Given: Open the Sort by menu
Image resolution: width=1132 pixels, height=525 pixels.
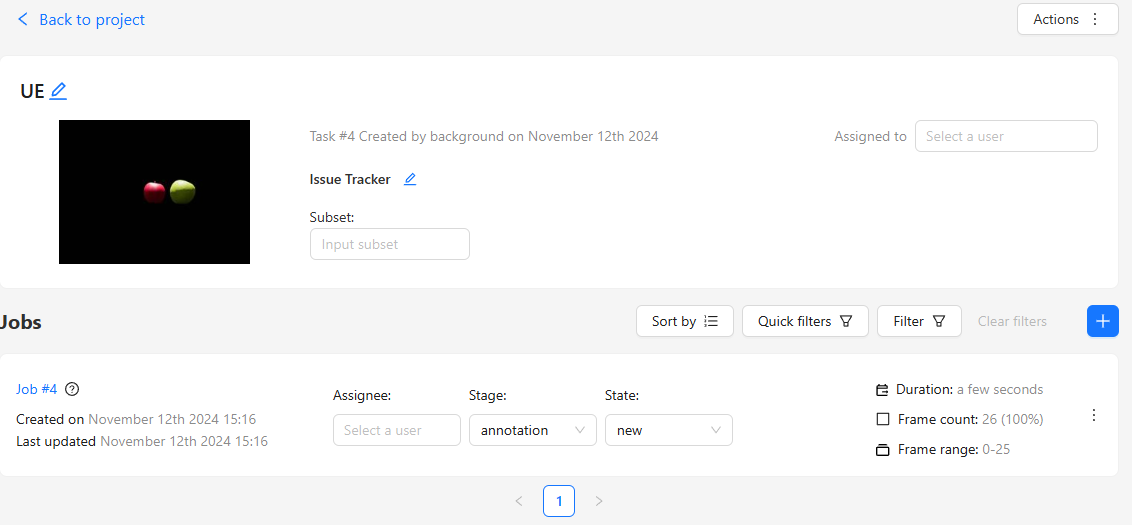Looking at the screenshot, I should pos(684,321).
